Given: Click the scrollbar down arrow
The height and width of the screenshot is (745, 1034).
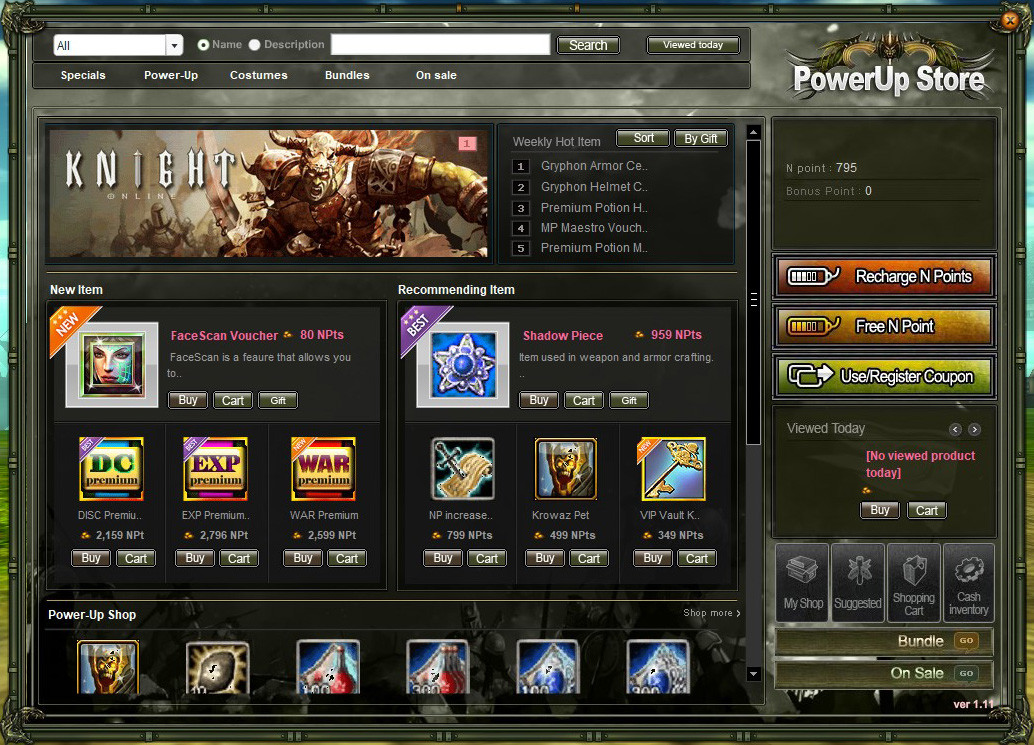Looking at the screenshot, I should [x=753, y=674].
